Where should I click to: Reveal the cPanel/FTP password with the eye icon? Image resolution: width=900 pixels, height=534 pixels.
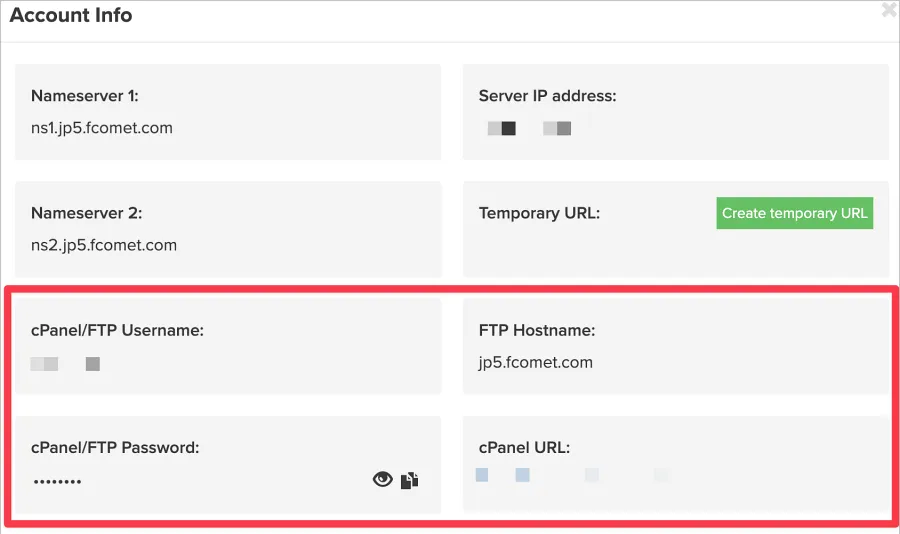tap(382, 480)
